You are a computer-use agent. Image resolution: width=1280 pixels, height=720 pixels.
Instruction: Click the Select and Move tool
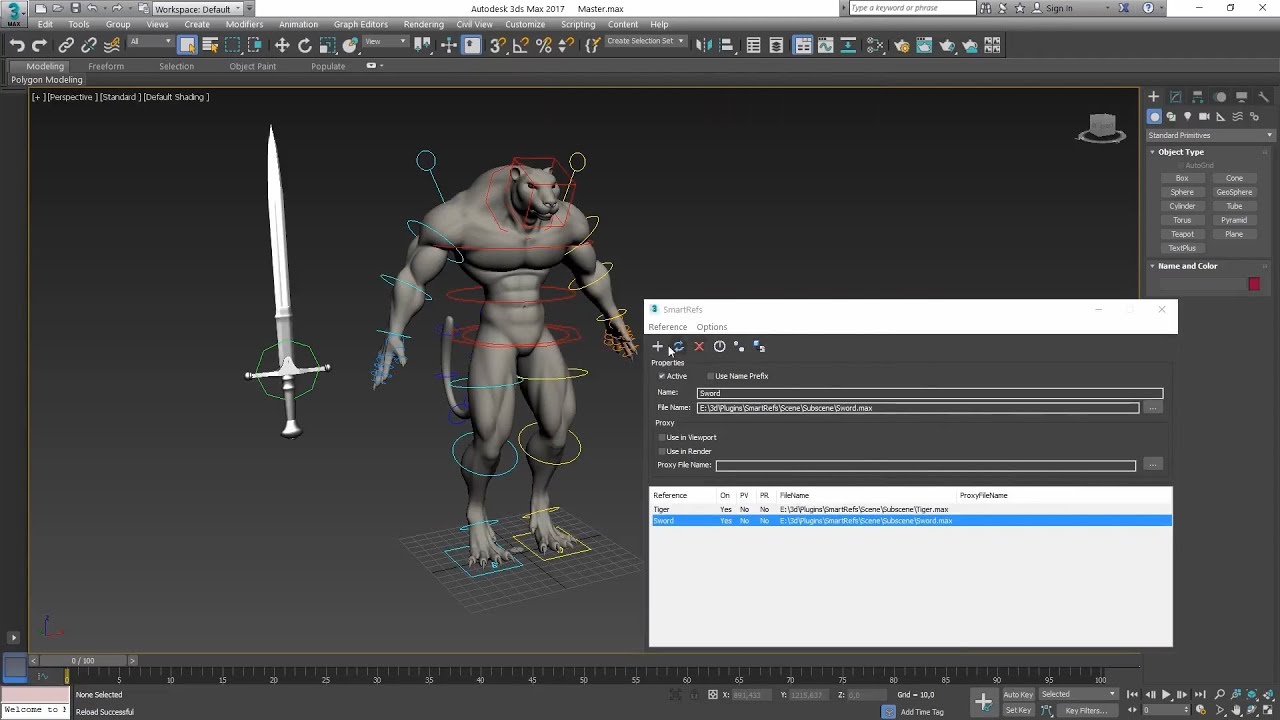[x=282, y=46]
